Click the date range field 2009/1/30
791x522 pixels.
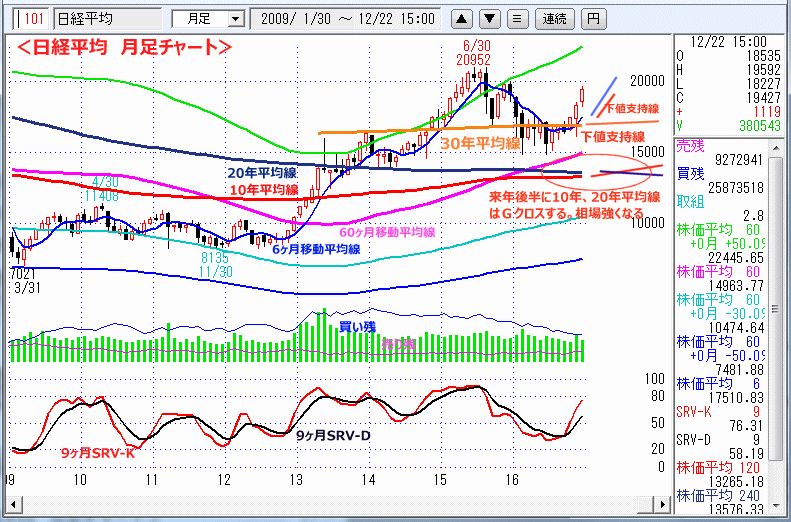(346, 19)
